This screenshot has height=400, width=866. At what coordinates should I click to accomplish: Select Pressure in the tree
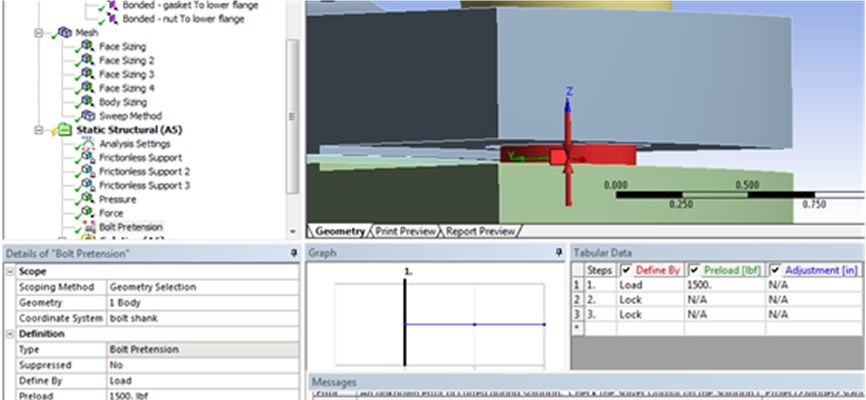coord(117,199)
